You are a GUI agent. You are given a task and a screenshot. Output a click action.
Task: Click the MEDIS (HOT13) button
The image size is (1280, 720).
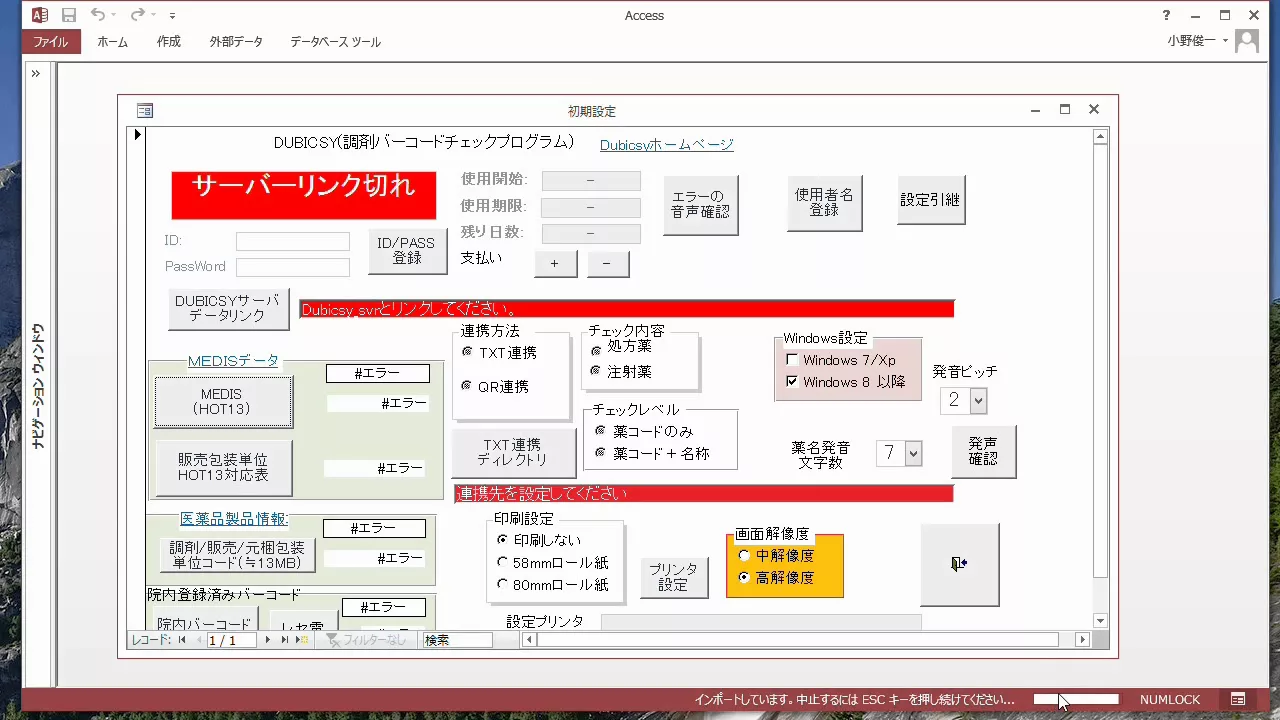pyautogui.click(x=223, y=402)
